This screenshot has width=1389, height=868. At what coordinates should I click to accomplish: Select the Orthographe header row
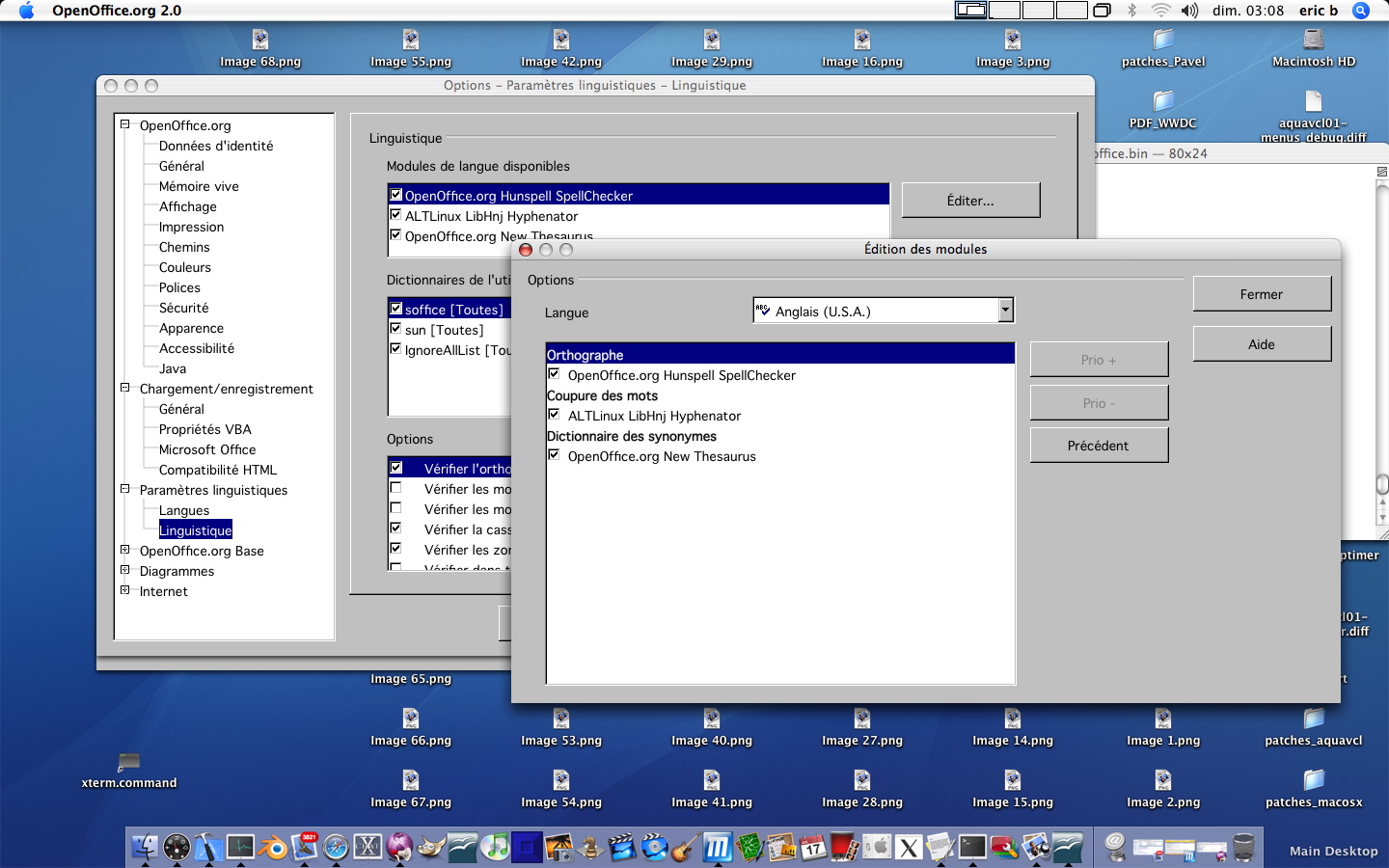tap(780, 354)
